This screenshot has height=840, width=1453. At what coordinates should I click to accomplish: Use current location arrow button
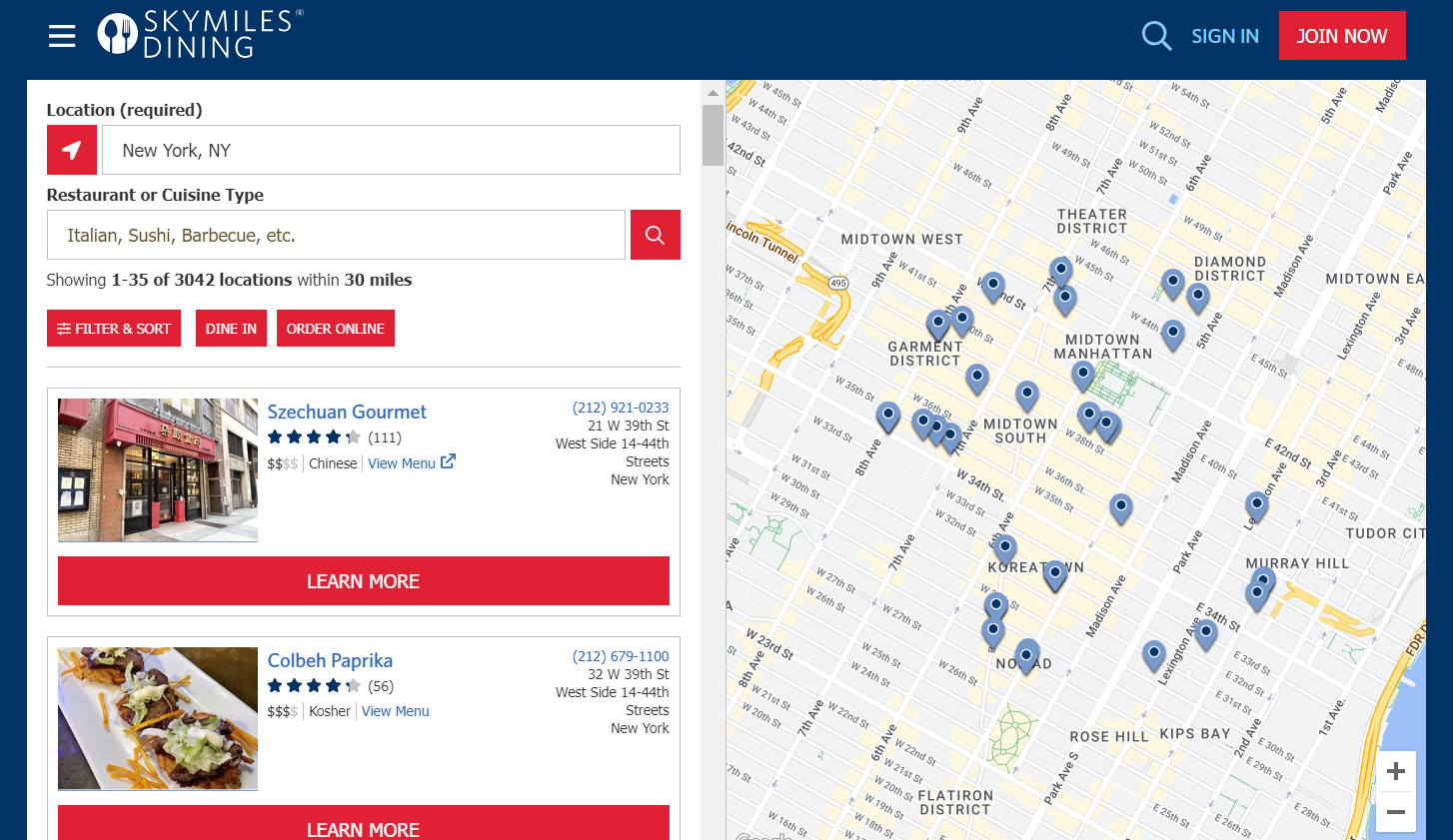pyautogui.click(x=72, y=150)
